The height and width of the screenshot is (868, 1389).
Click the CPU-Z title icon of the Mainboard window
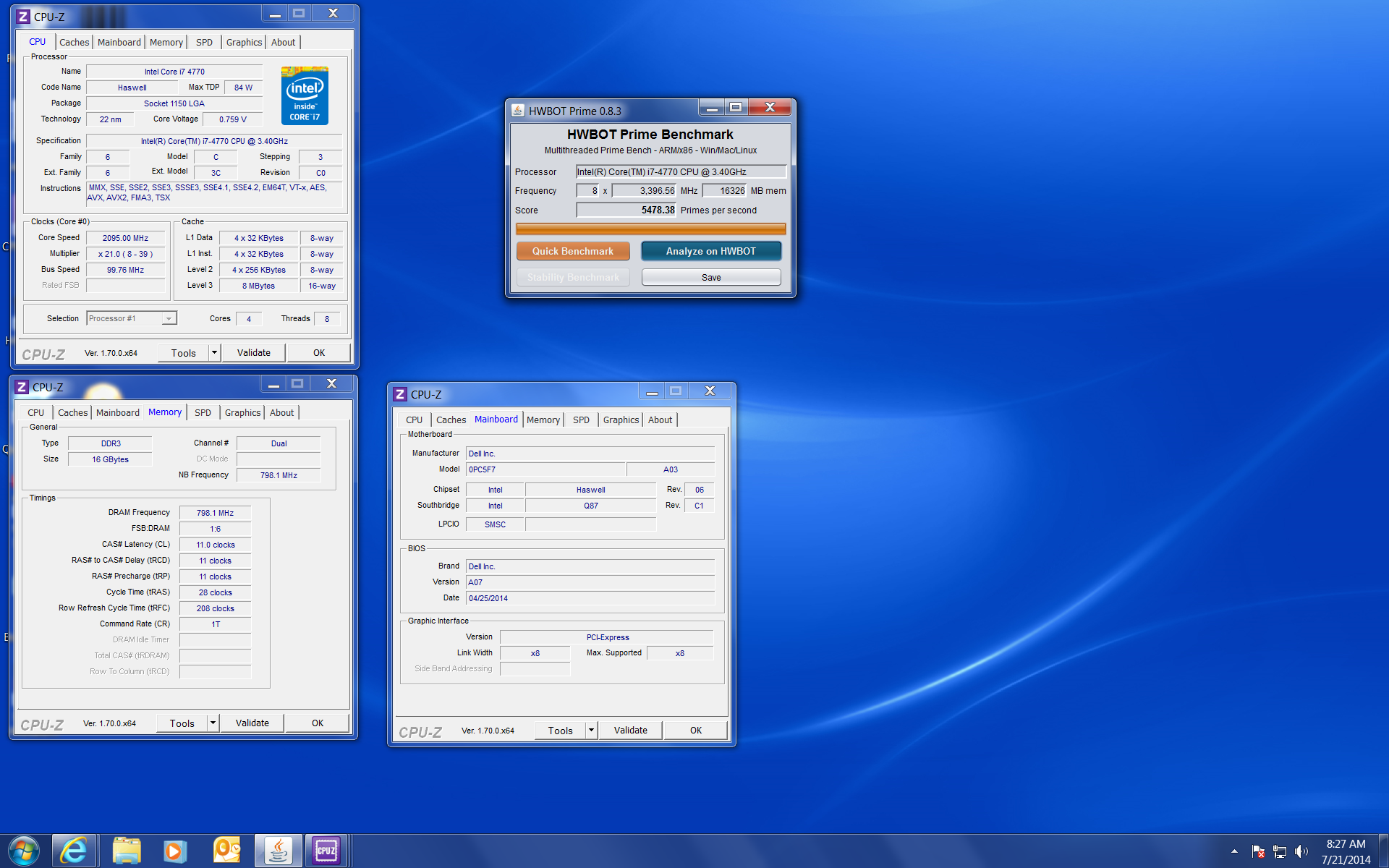[x=400, y=394]
